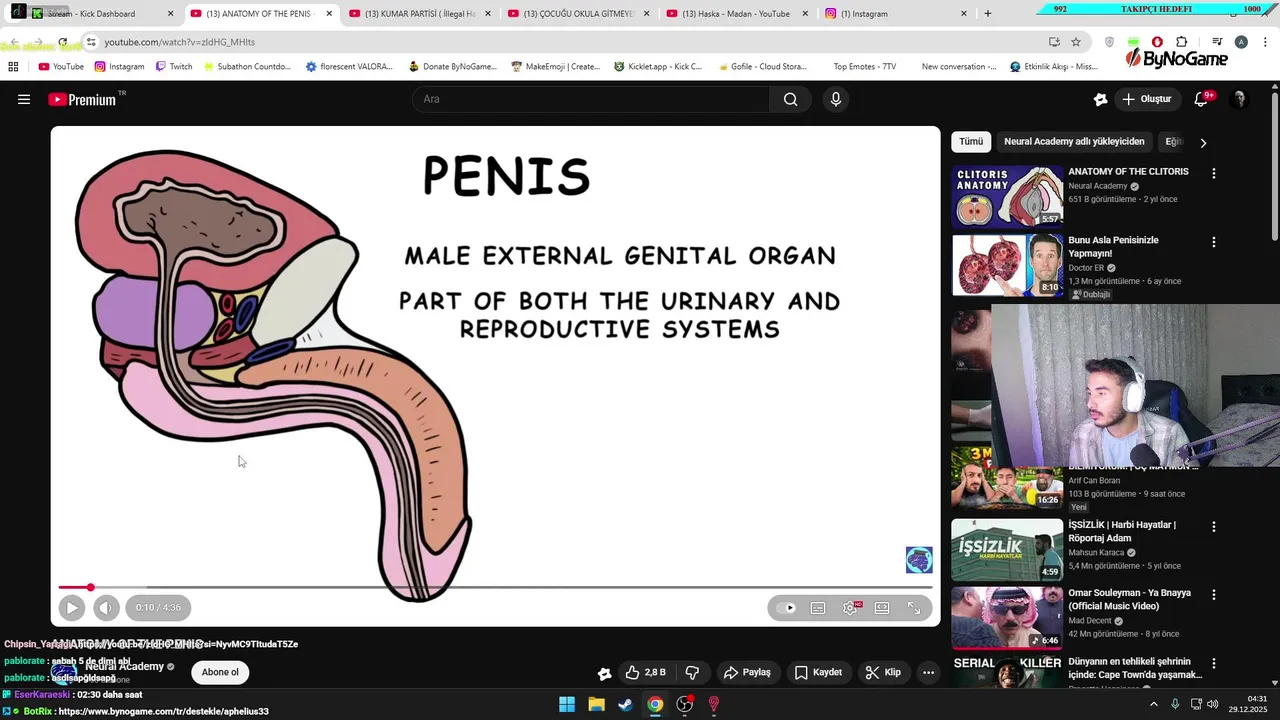Open the 'İŞSİZLİK' video thumbnail

1007,549
